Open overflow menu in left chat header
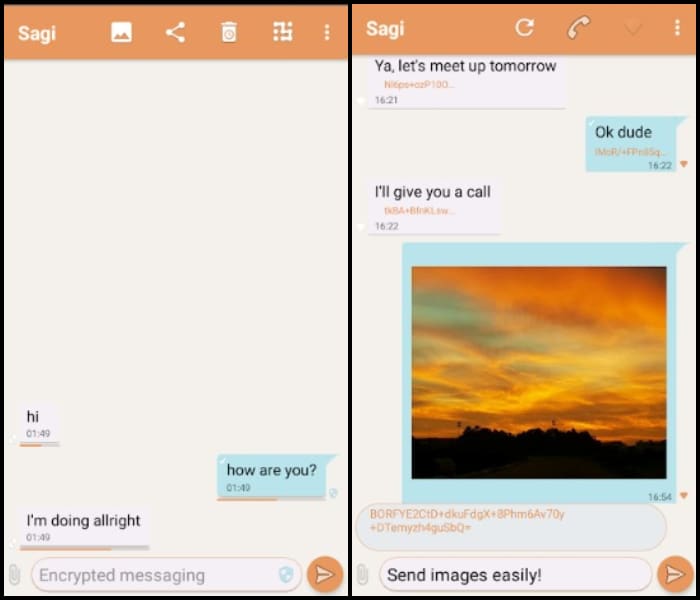This screenshot has height=600, width=700. pyautogui.click(x=327, y=32)
